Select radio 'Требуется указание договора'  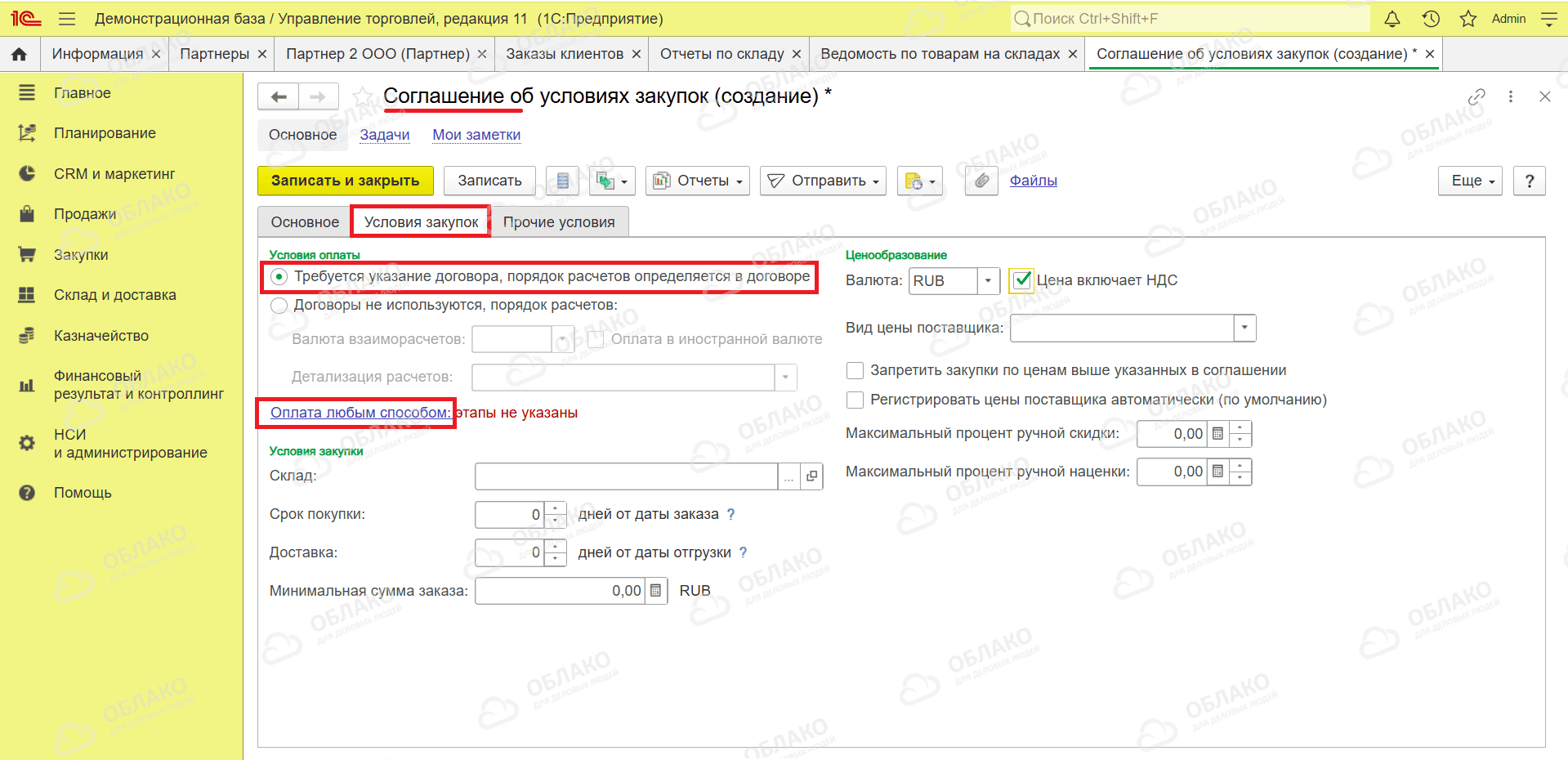279,277
